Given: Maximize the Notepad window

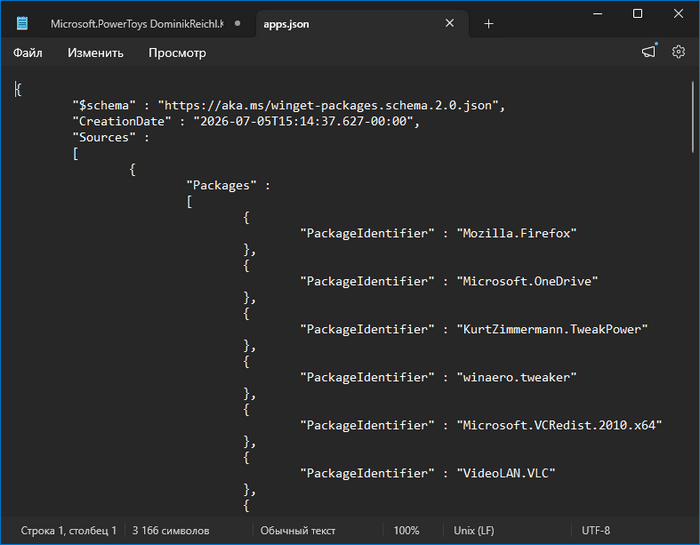Looking at the screenshot, I should click(x=638, y=14).
